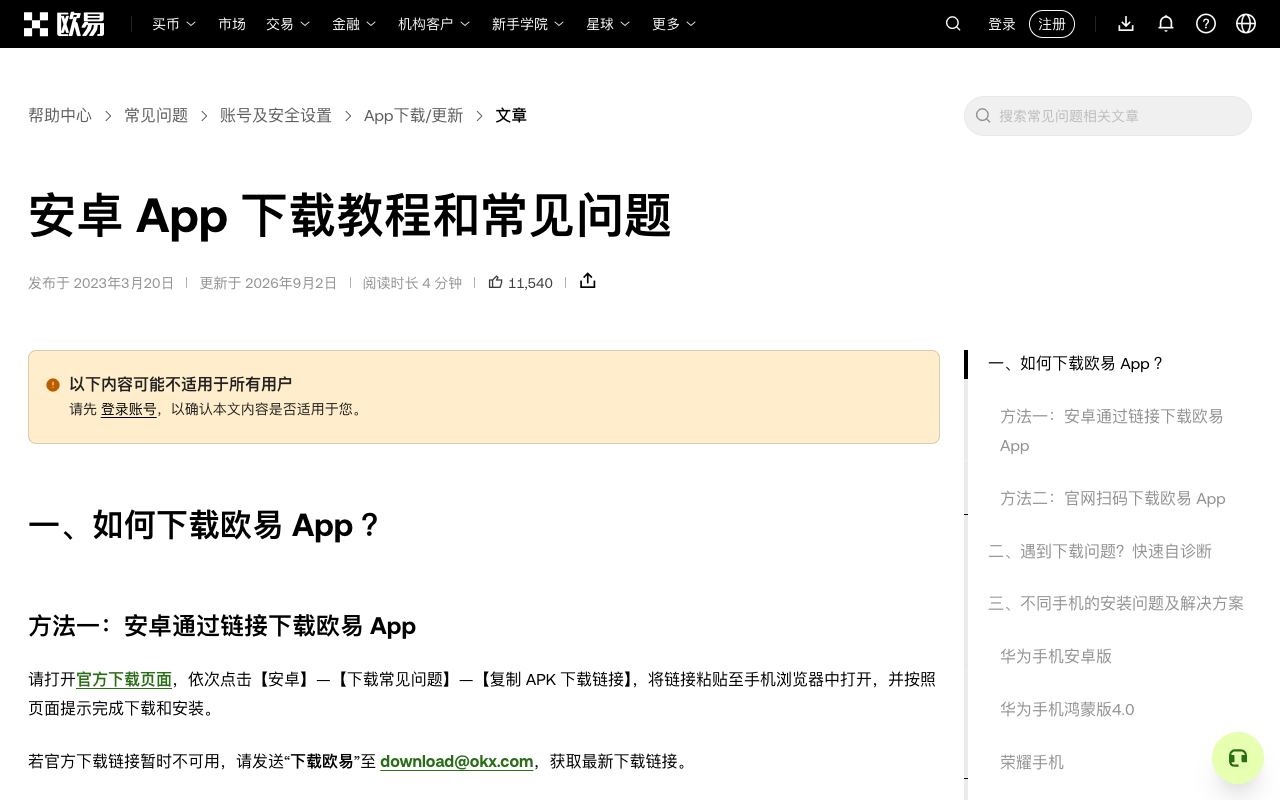The image size is (1280, 800).
Task: Open customer support chat bubble
Action: pos(1238,758)
